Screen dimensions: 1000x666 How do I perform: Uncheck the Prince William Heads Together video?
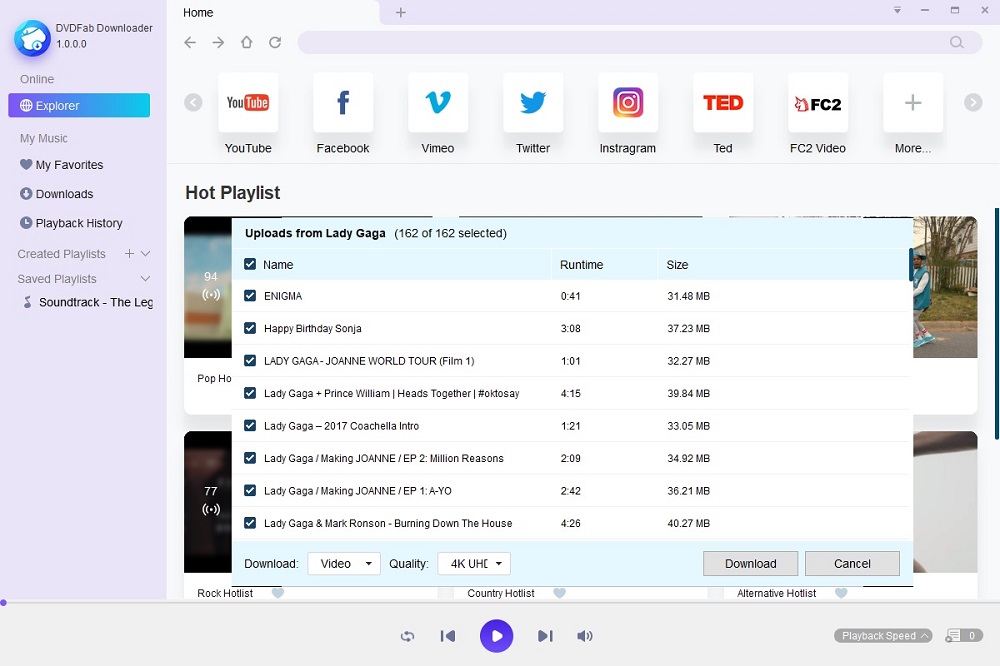point(250,393)
